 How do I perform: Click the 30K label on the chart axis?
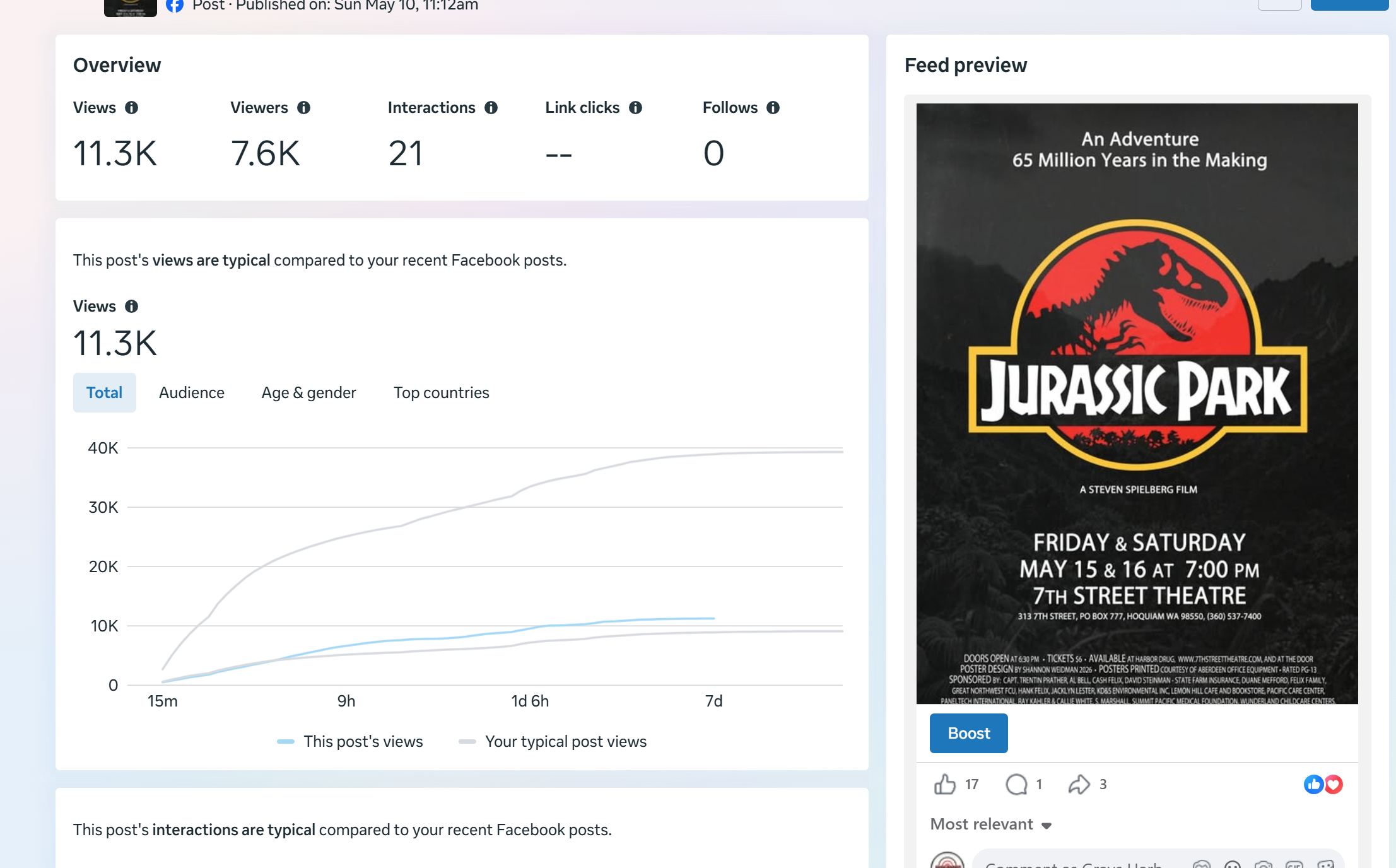coord(103,508)
